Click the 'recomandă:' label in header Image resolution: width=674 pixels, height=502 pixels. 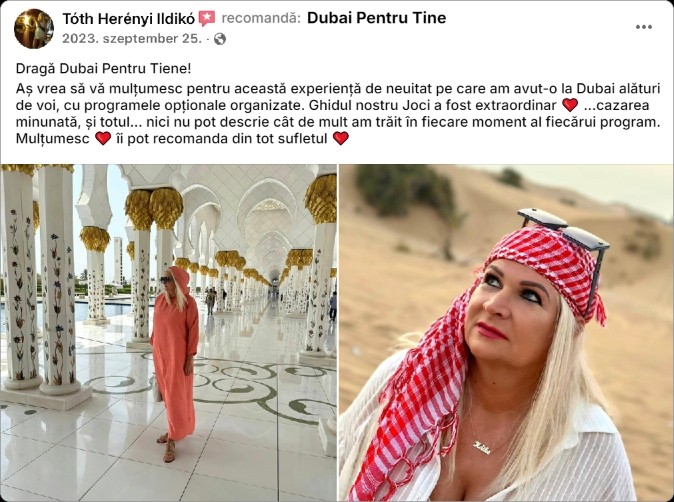tap(261, 18)
